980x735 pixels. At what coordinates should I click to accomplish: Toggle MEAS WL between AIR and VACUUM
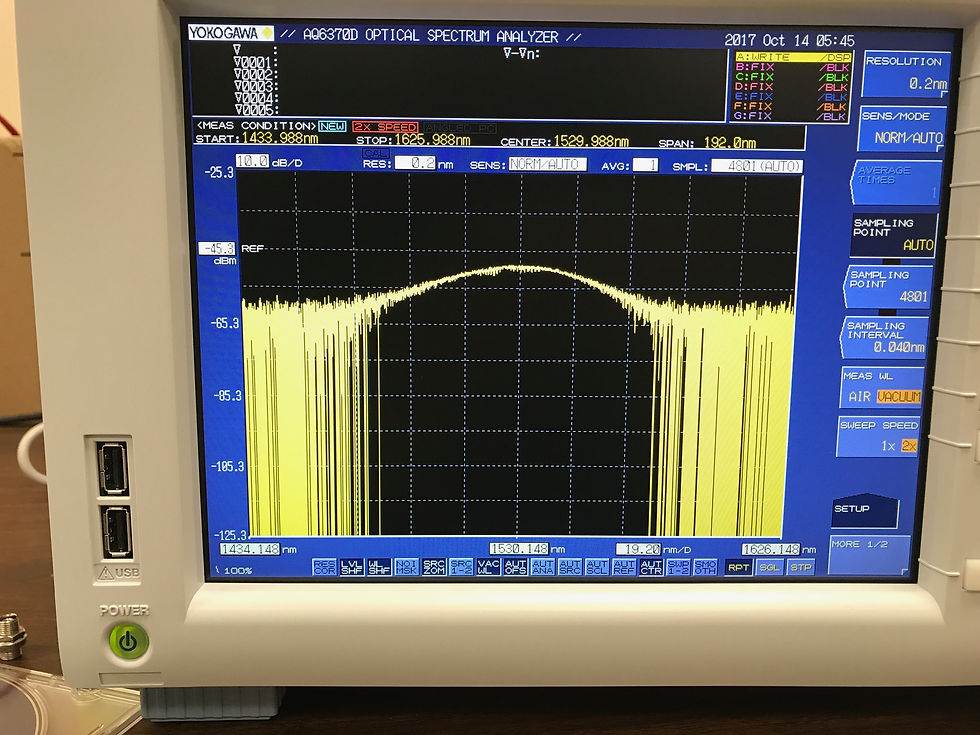click(x=882, y=388)
